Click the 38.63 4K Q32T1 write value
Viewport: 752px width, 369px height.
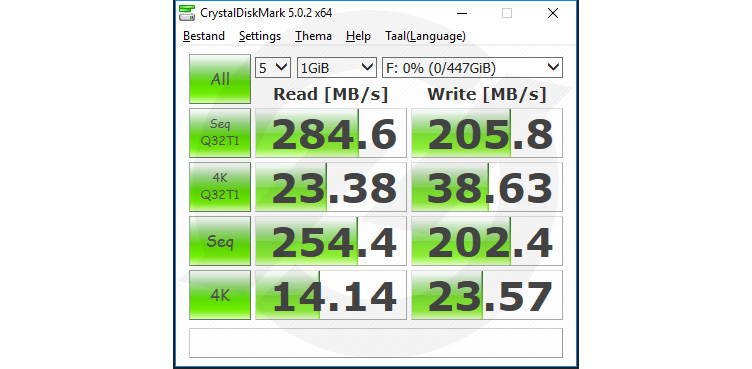pos(487,187)
